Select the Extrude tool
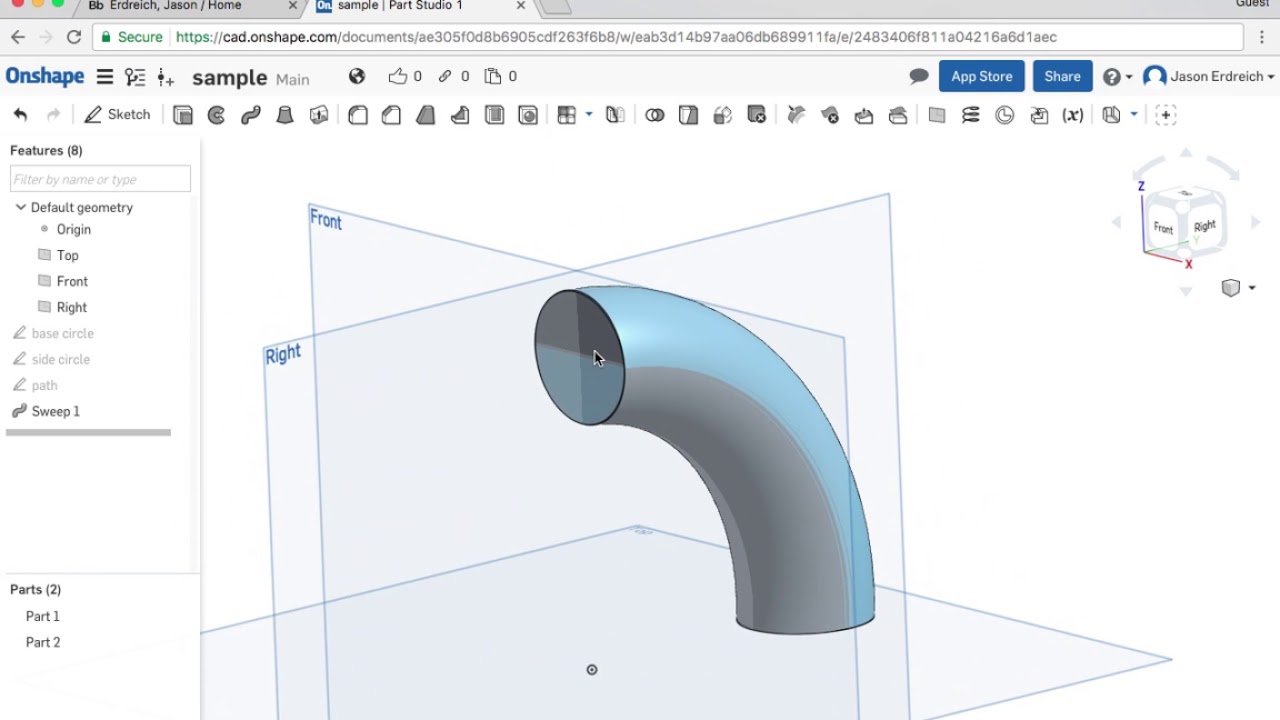1280x720 pixels. click(x=182, y=115)
